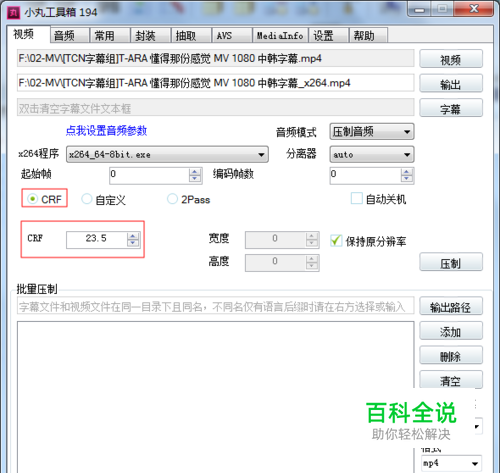This screenshot has height=473, width=500.
Task: Open the 常用 tab
Action: point(110,35)
